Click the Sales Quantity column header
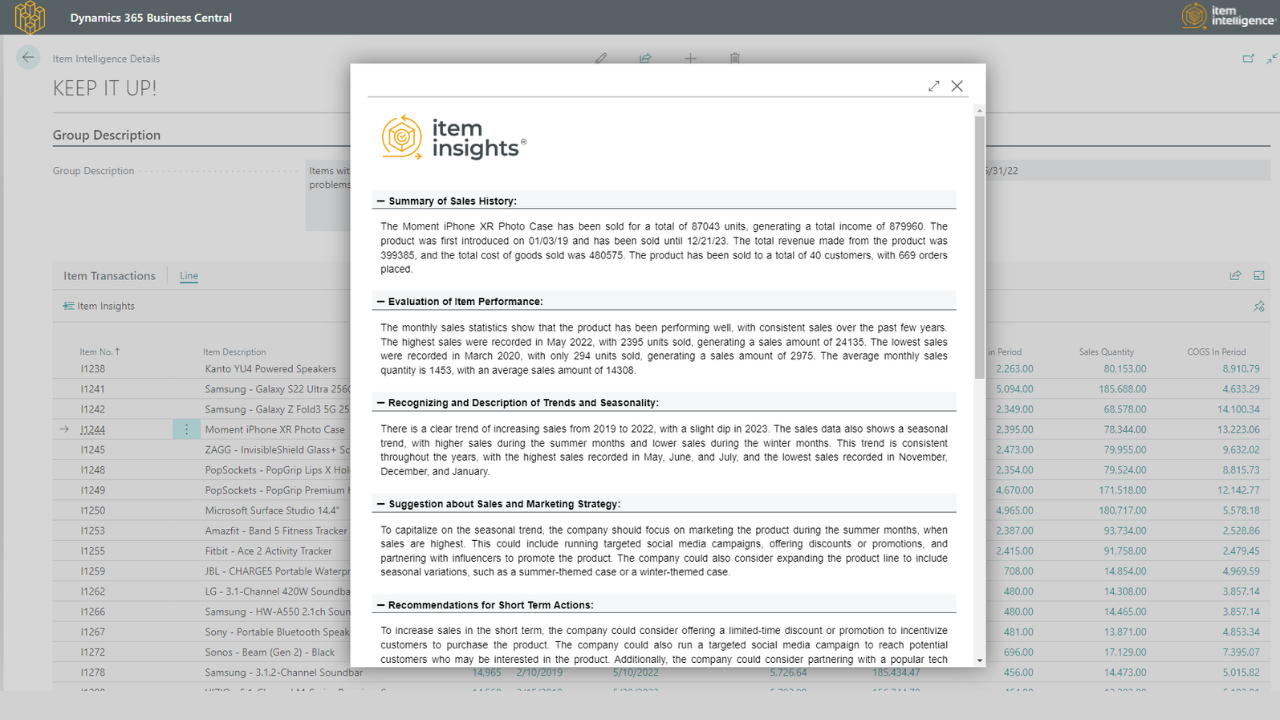1280x720 pixels. pos(1106,352)
